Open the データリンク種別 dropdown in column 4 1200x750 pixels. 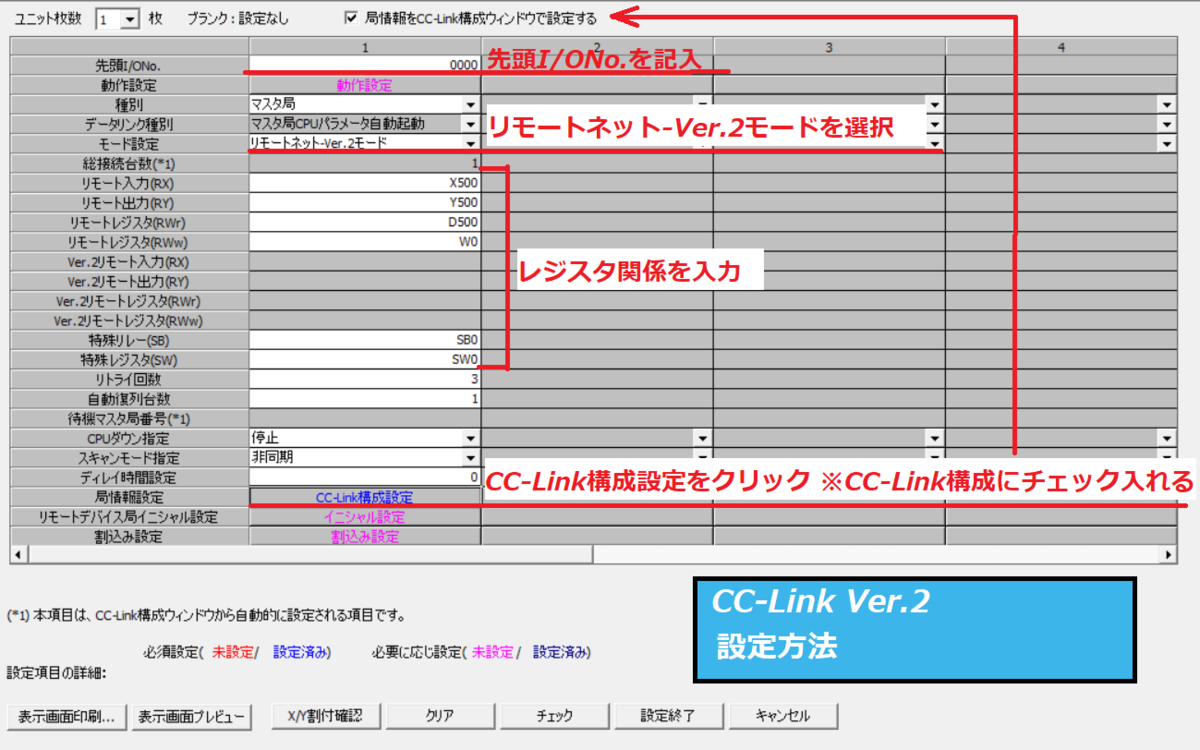[1167, 124]
